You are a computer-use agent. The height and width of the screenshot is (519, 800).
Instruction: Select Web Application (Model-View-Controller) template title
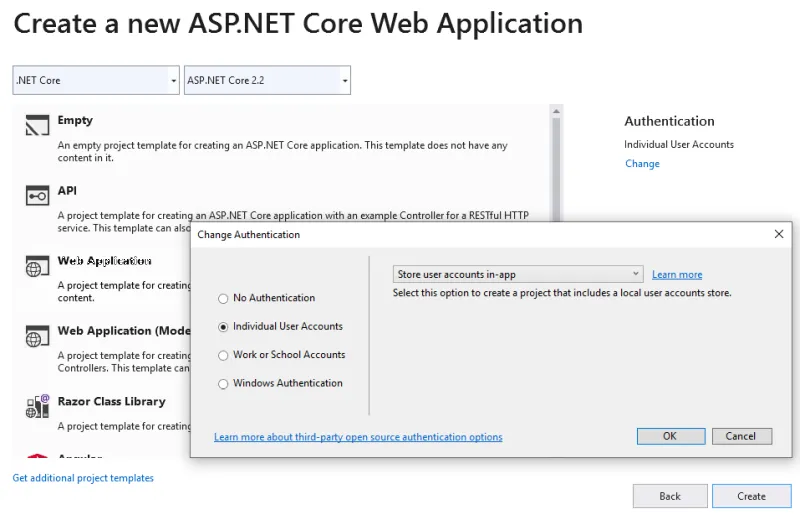point(124,331)
